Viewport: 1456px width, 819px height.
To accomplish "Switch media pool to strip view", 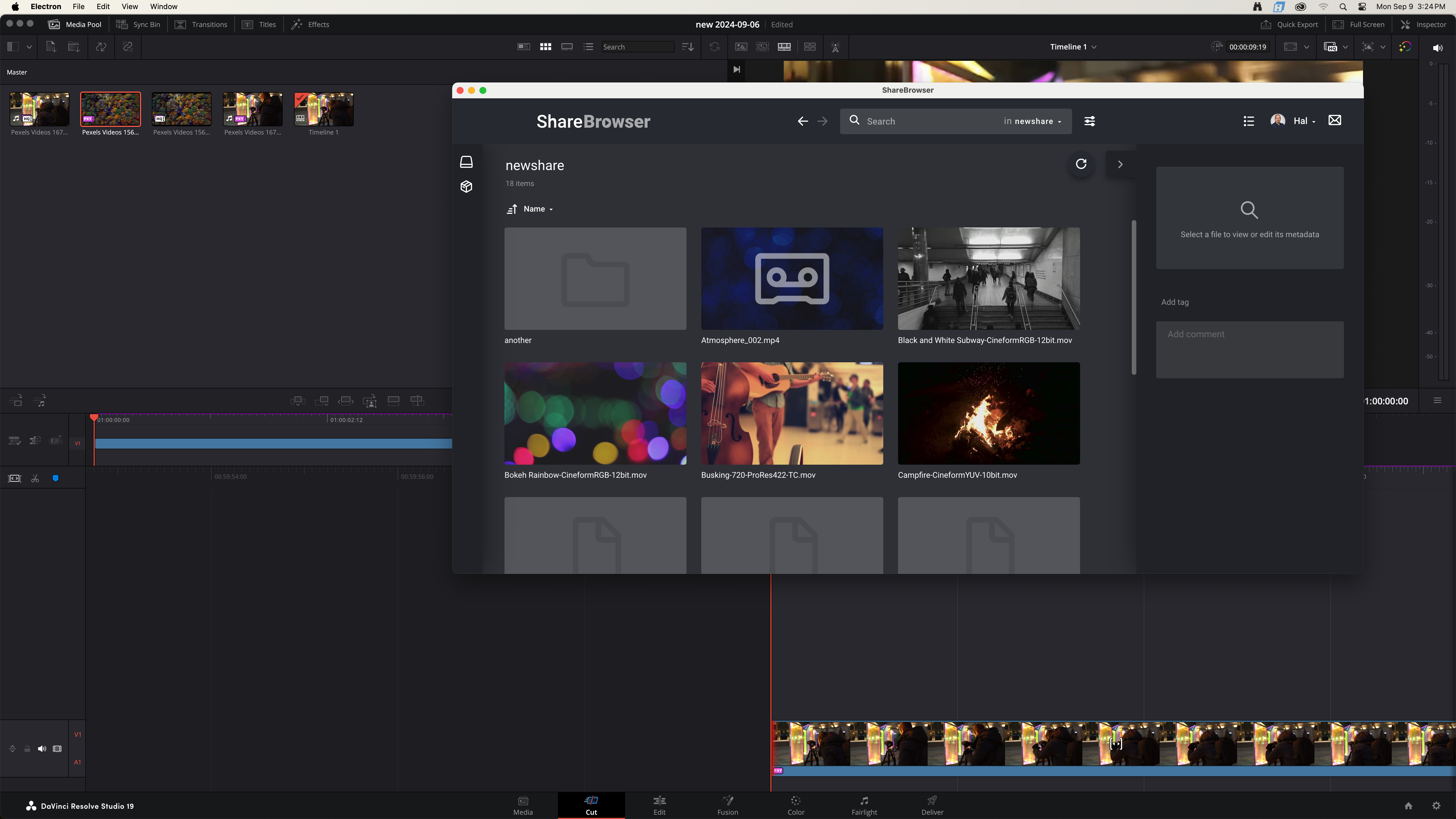I will point(567,47).
